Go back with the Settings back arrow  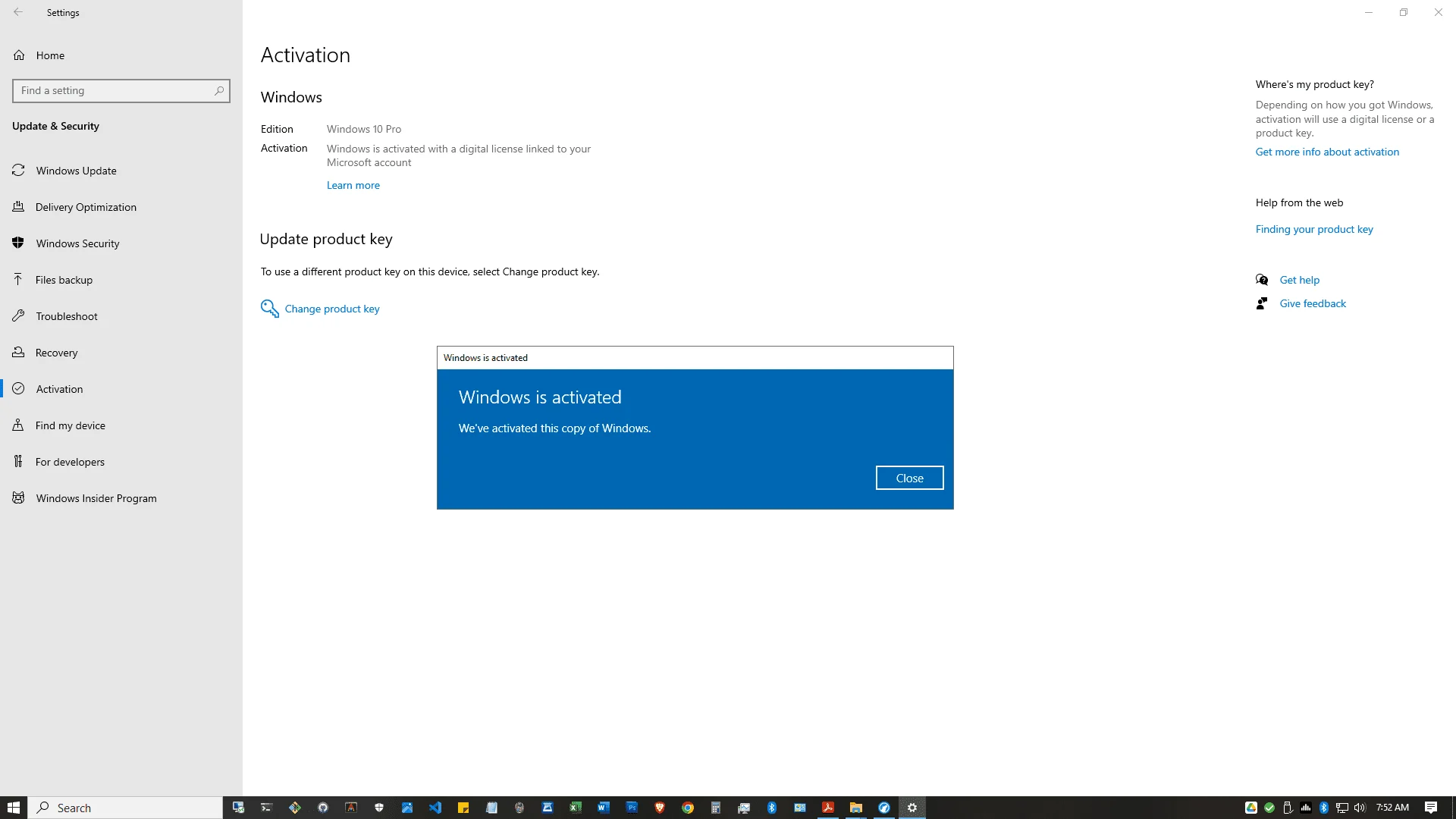click(18, 12)
